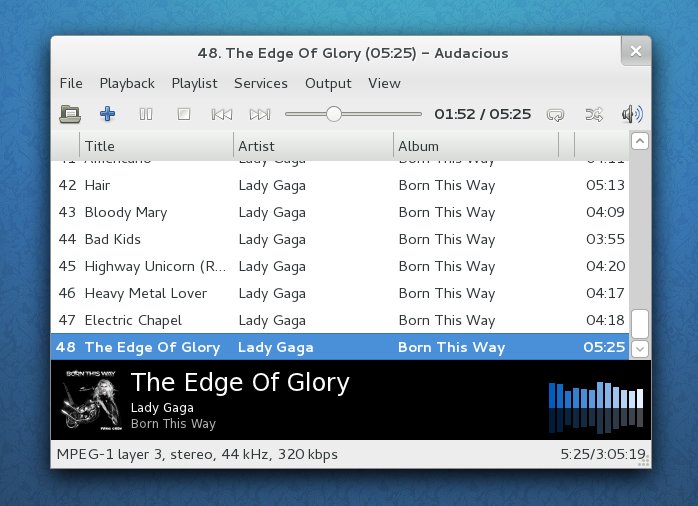Viewport: 698px width, 506px height.
Task: Select track 47 Electric Chapel
Action: tap(340, 320)
